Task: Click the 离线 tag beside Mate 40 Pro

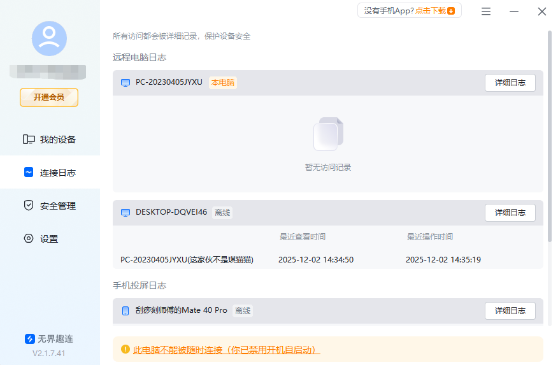Action: 243,310
